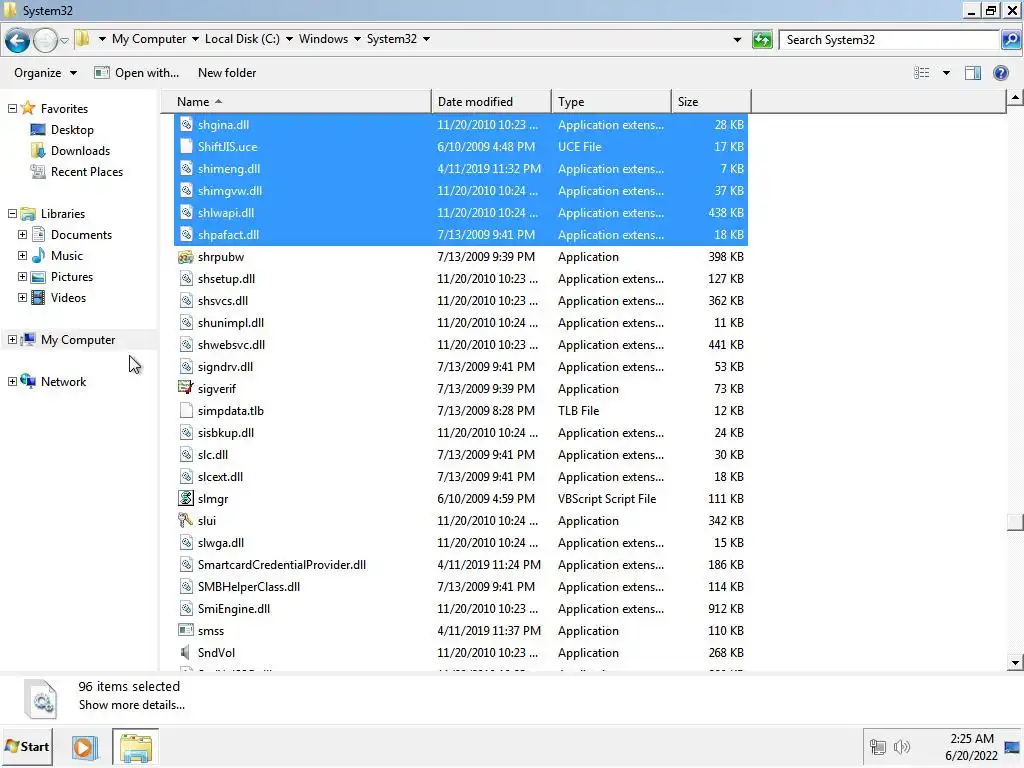Sort by the Size column header
Image resolution: width=1024 pixels, height=768 pixels.
(x=711, y=102)
